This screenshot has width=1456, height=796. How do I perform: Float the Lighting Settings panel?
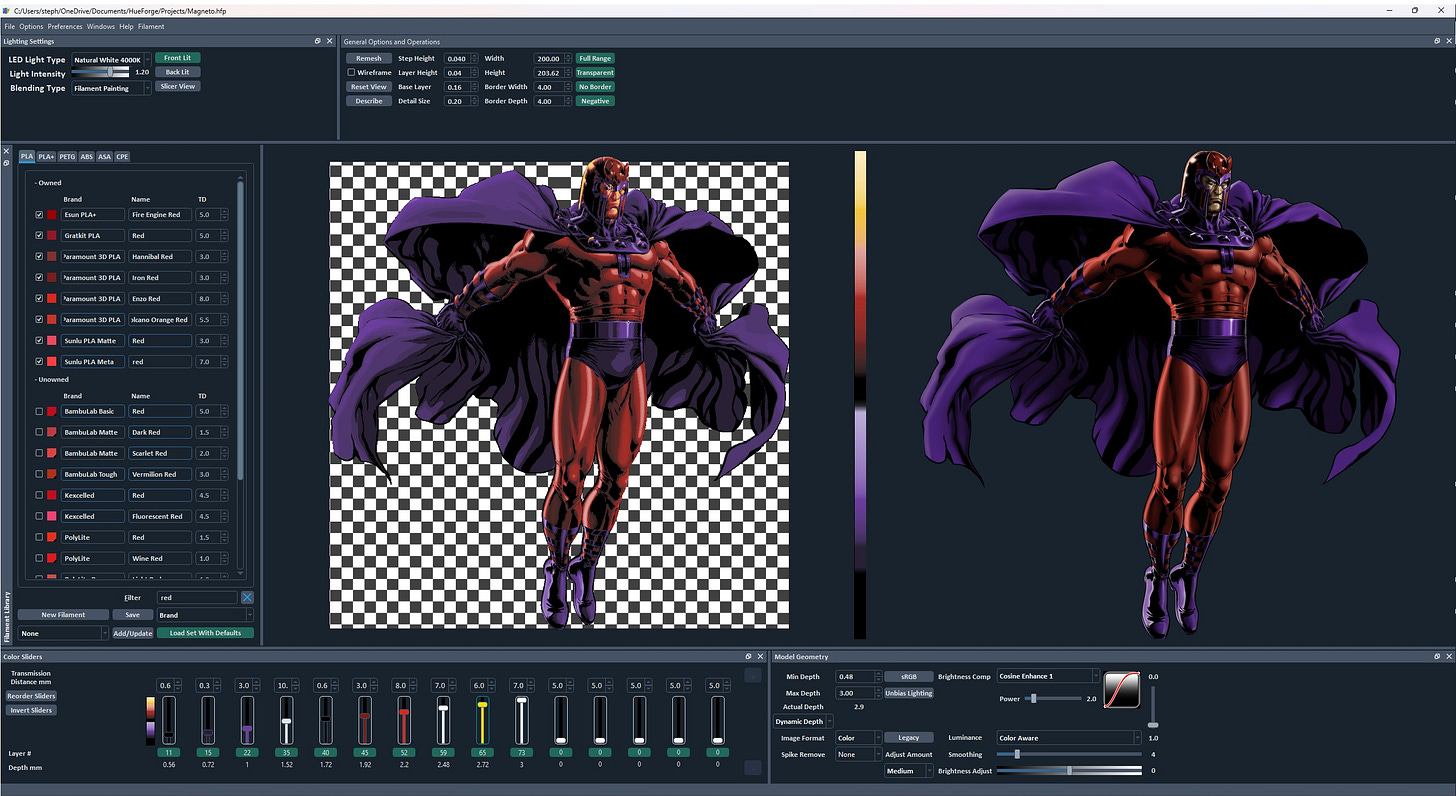[x=318, y=41]
